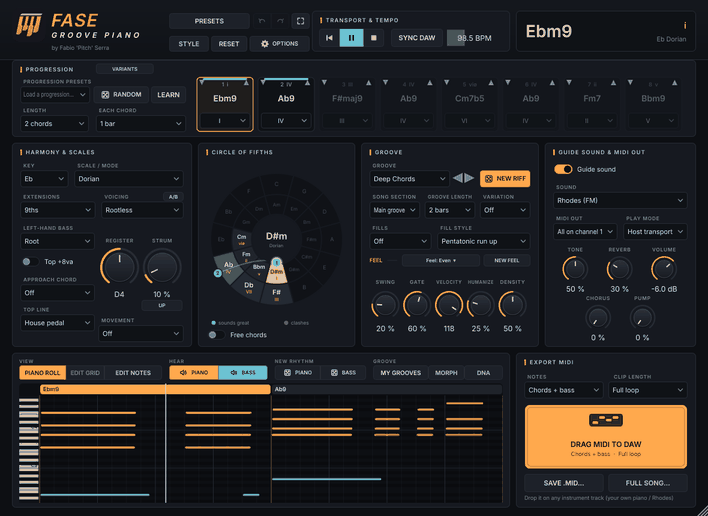The height and width of the screenshot is (516, 708).
Task: Click the Db segment in circle of fifths
Action: point(249,287)
